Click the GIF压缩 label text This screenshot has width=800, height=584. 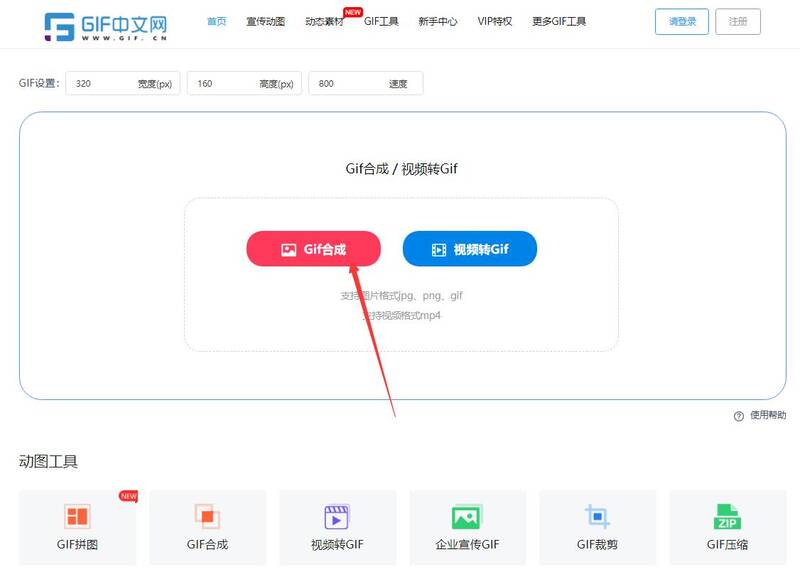[x=728, y=545]
